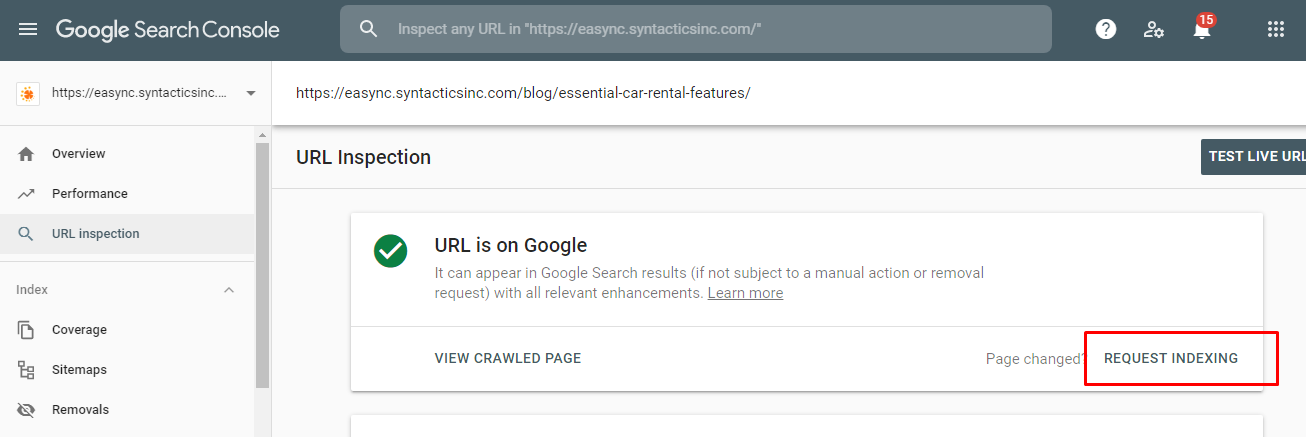
Task: Open the Learn more link
Action: pos(745,293)
